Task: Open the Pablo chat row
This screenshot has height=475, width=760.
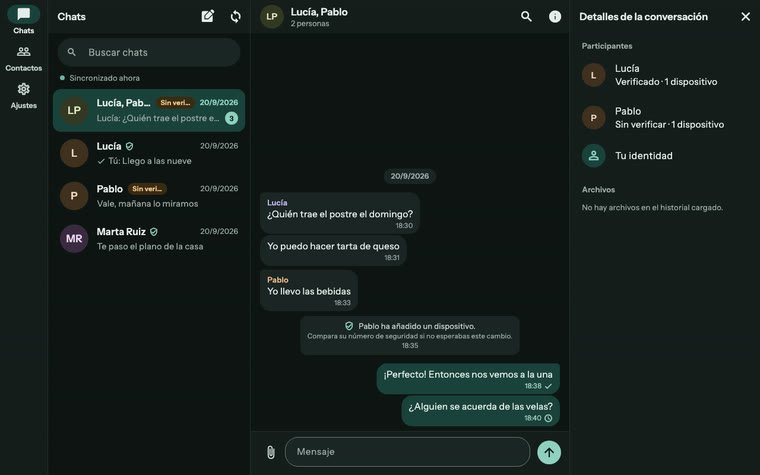Action: coord(149,196)
